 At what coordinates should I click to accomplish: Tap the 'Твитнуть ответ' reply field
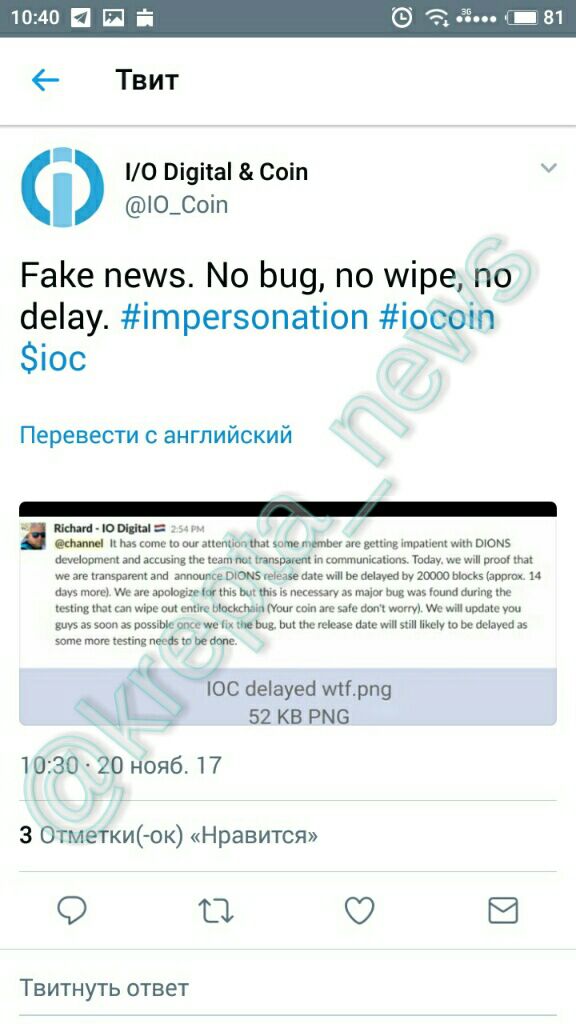[288, 987]
